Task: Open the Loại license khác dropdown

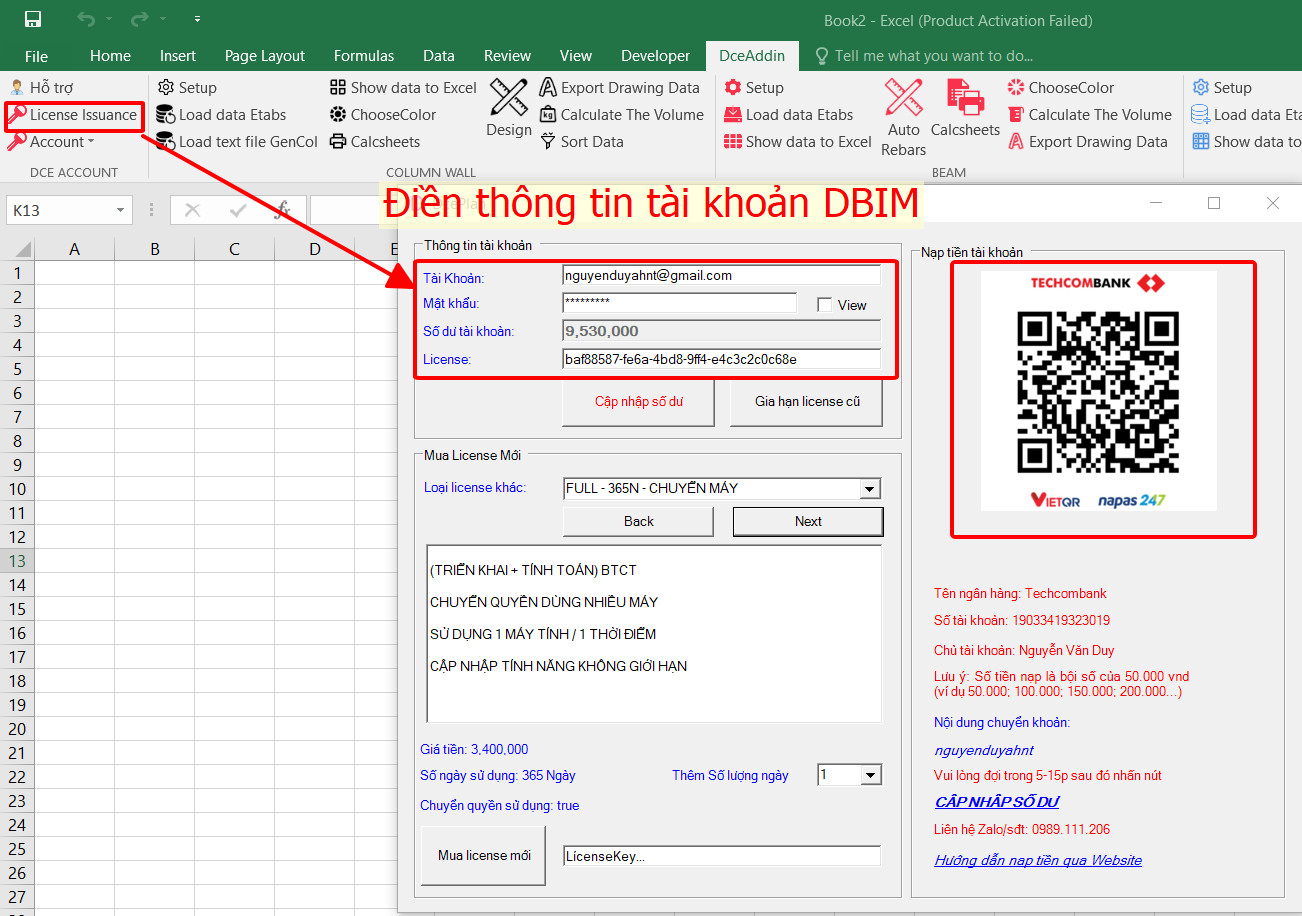Action: click(870, 489)
